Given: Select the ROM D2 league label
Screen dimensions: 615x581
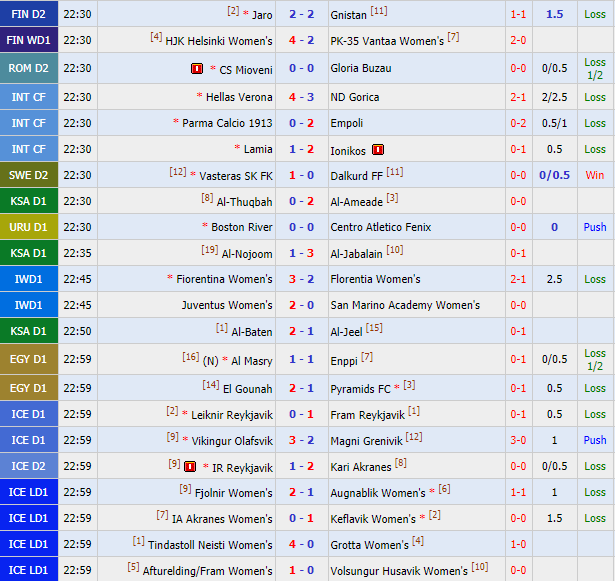Looking at the screenshot, I should click(29, 68).
